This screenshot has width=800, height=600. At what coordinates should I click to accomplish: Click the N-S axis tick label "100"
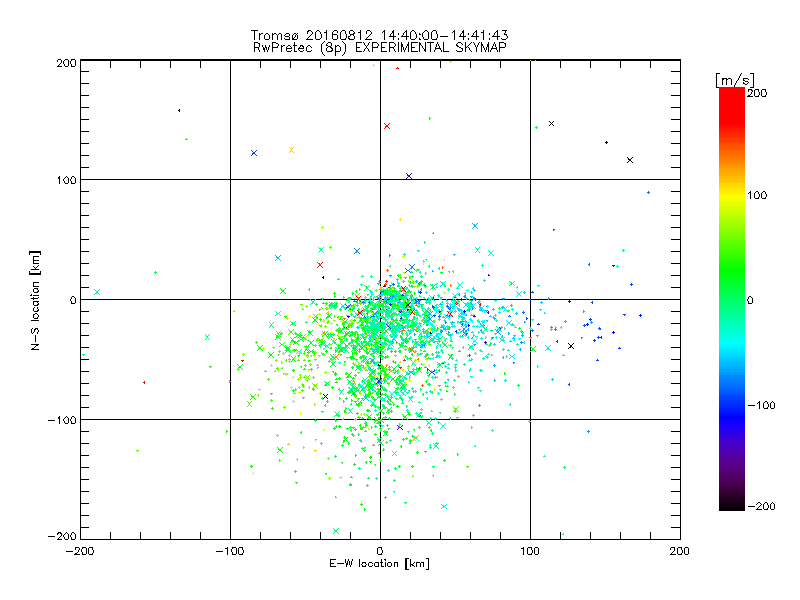point(66,180)
